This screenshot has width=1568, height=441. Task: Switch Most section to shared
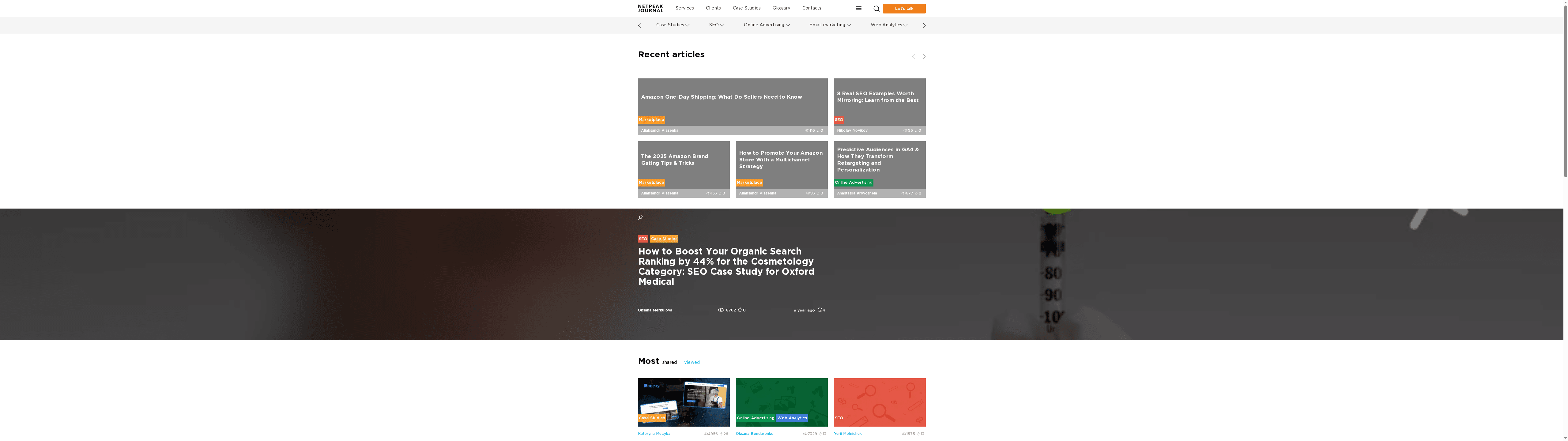[669, 362]
